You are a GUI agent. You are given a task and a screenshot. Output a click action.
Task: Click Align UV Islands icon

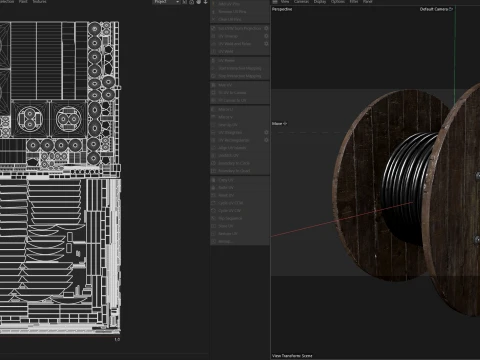pos(214,148)
